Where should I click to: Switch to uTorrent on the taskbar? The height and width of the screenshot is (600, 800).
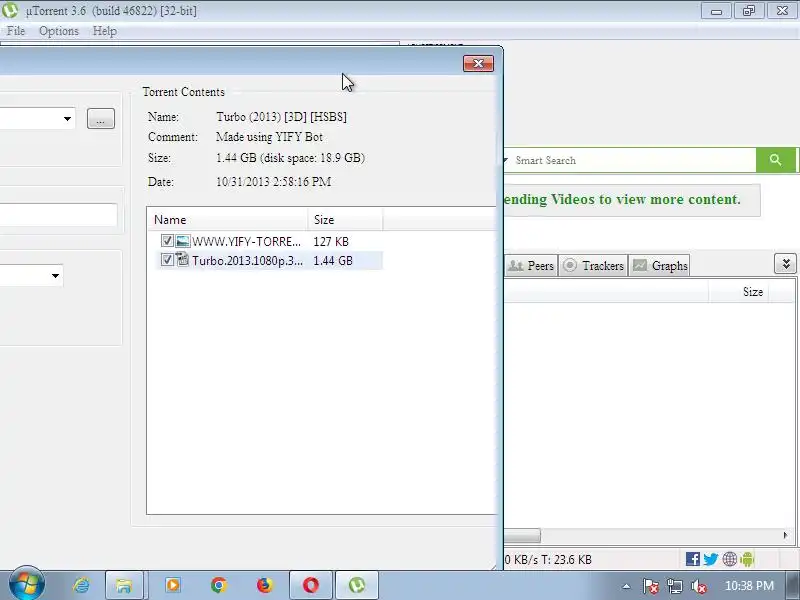click(x=357, y=585)
